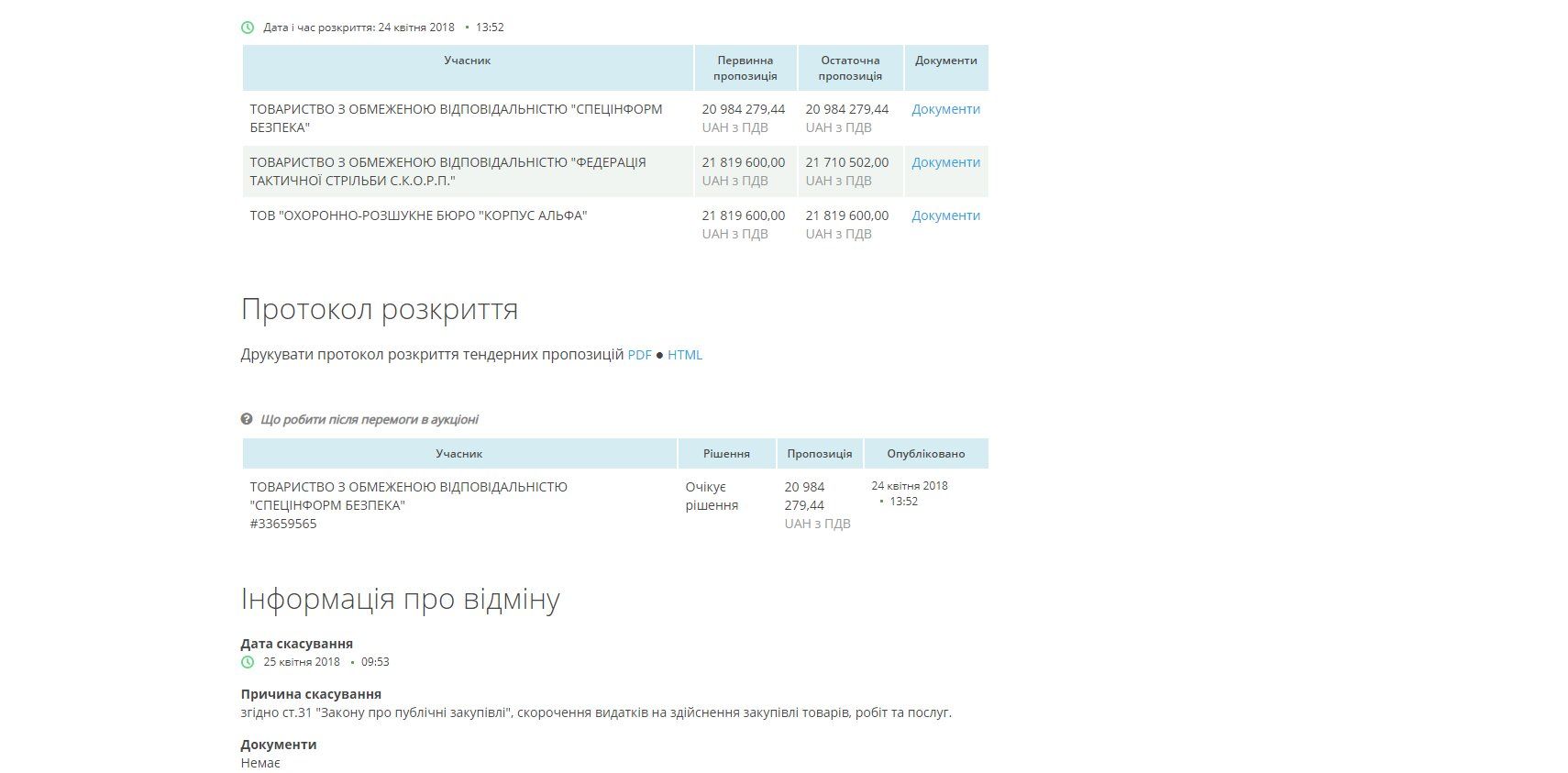Open Документи link for СПЕЦІНФОРМ БЕЗПЕКА

[945, 109]
